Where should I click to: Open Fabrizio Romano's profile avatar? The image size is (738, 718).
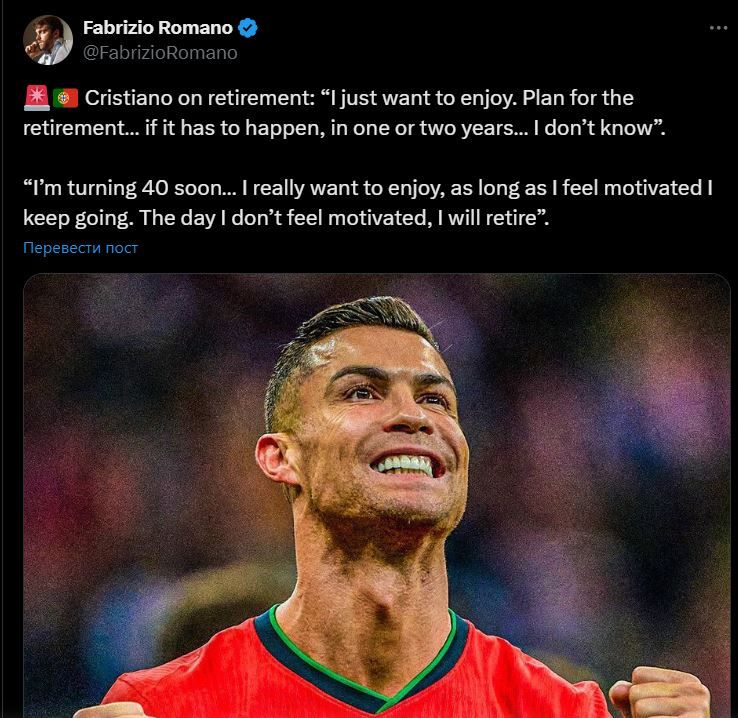(x=48, y=40)
